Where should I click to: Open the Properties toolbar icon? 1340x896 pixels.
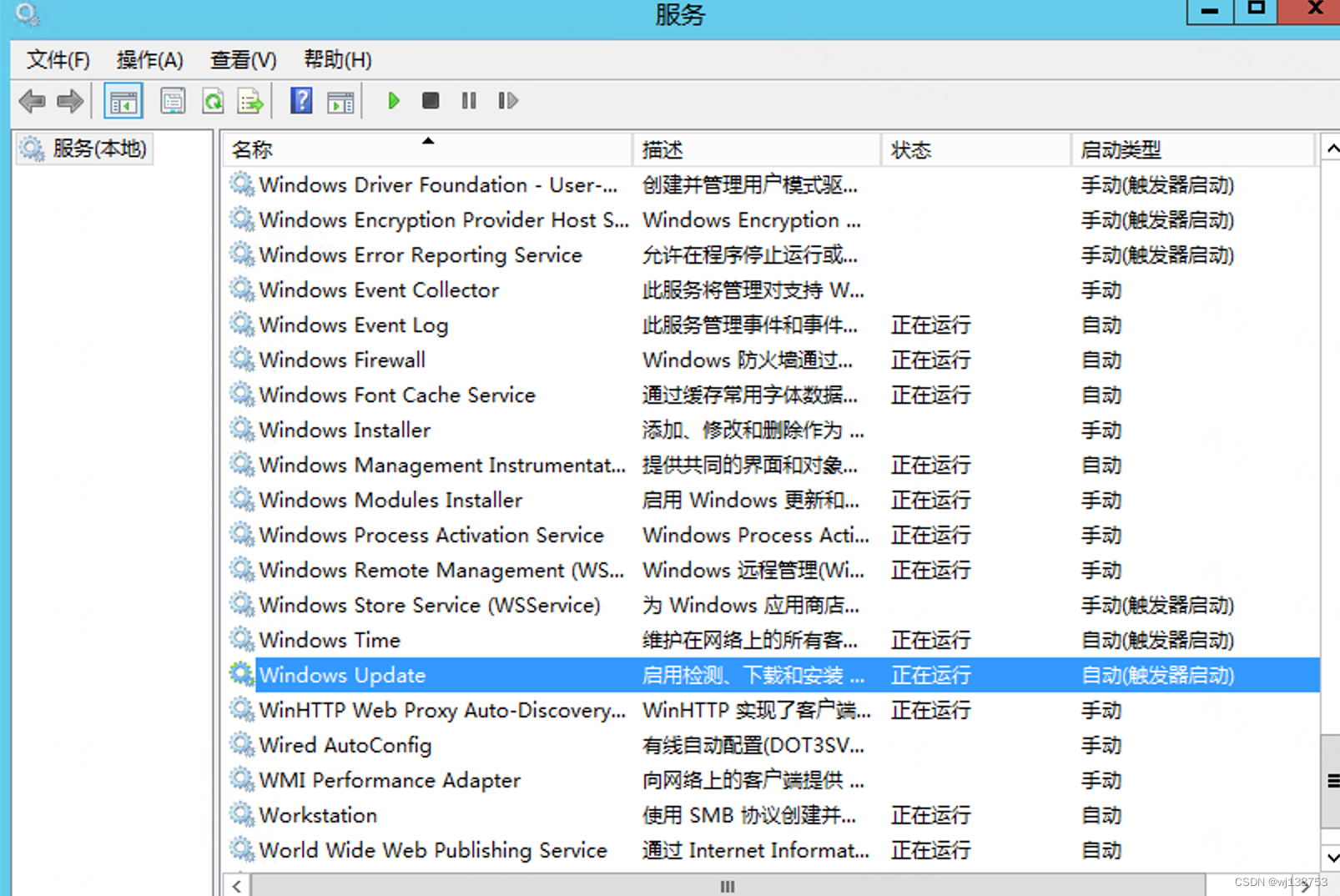tap(173, 102)
